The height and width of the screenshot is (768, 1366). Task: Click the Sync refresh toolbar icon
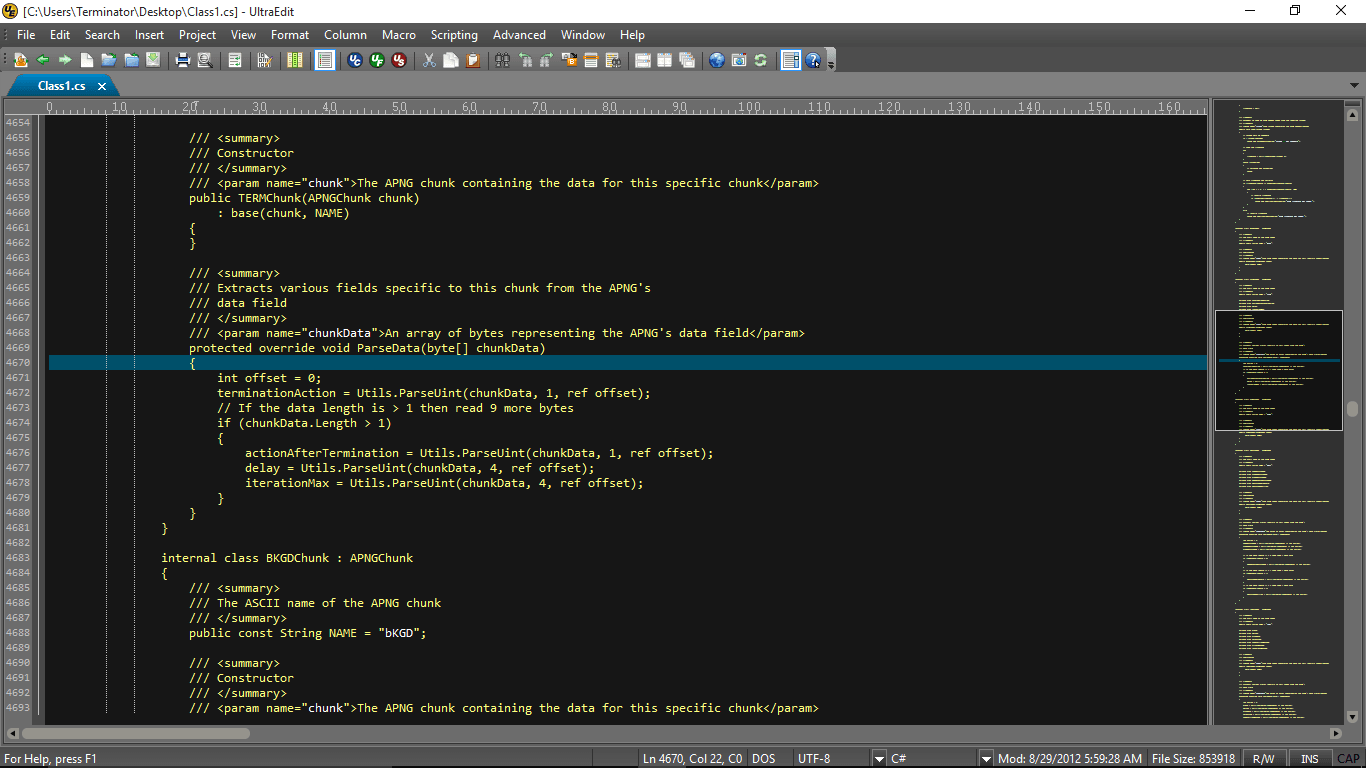point(760,60)
